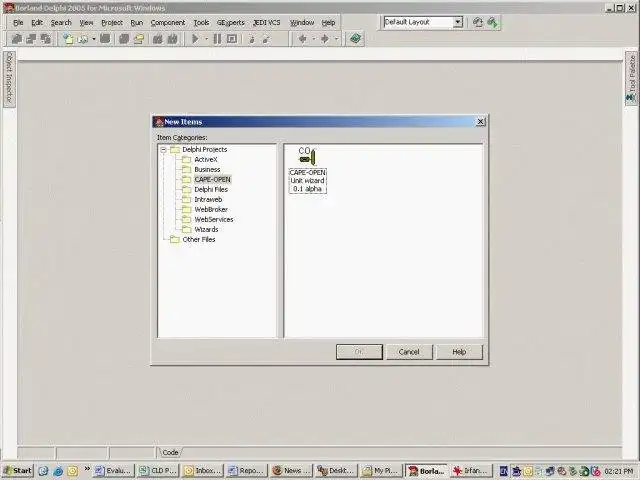
Task: Select the Delphi Projects folder
Action: [204, 150]
